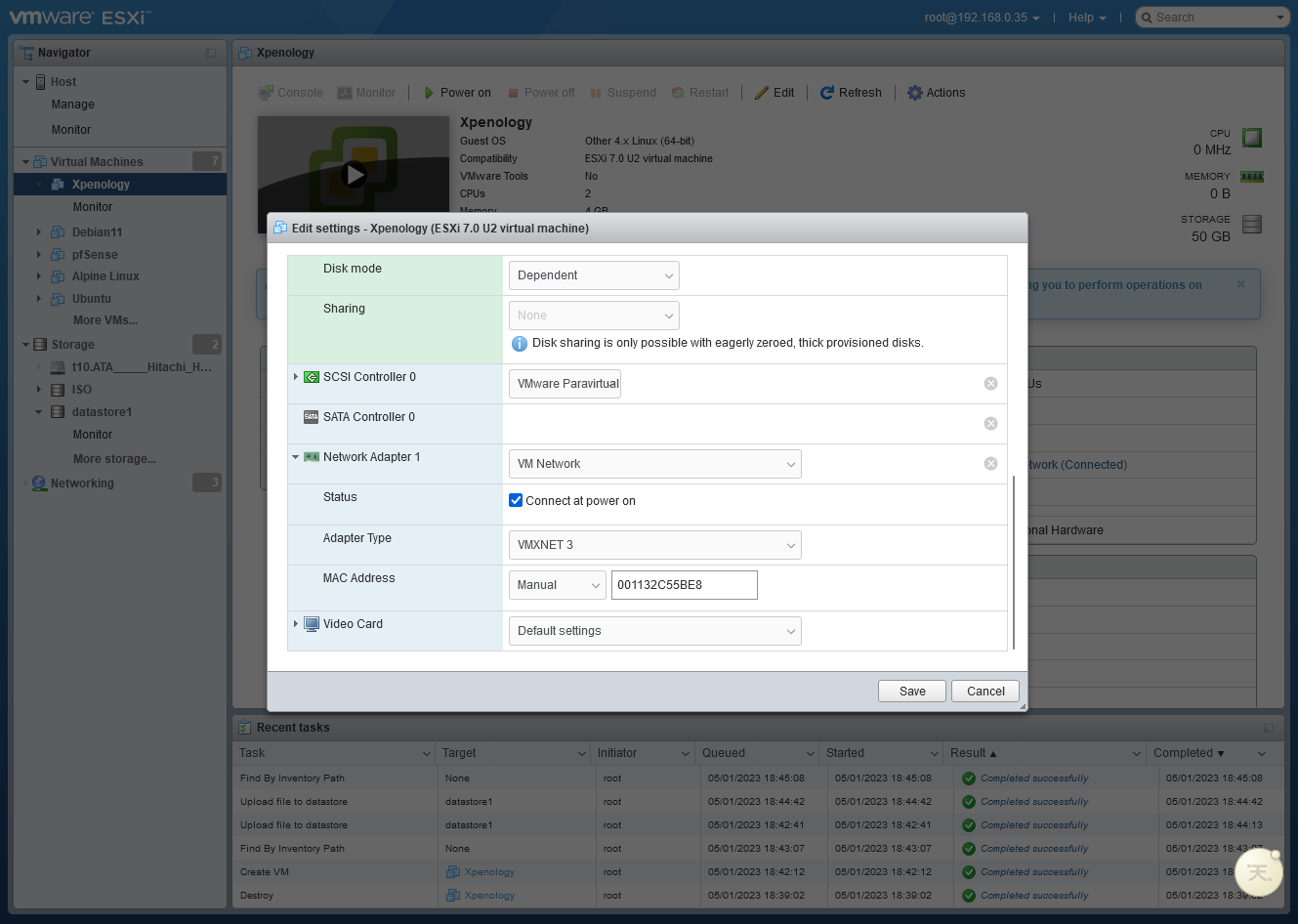Click the pencil Edit icon in toolbar

tap(762, 93)
